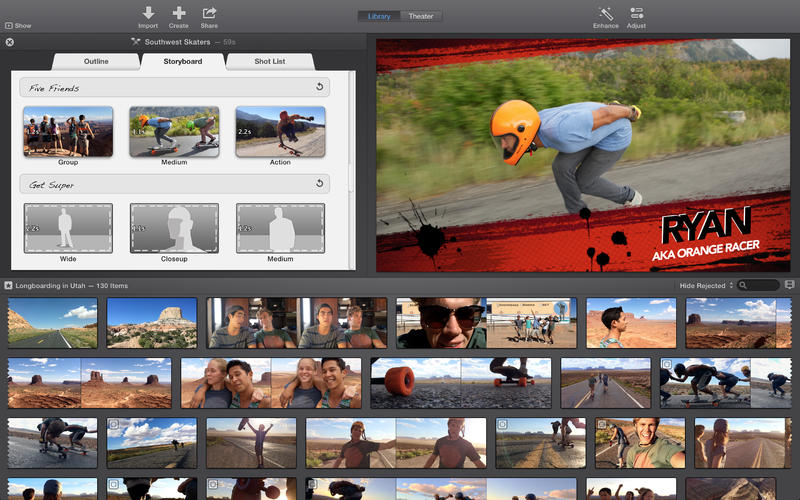Click the Create plus icon
Screen dimensions: 800x500
click(x=179, y=13)
